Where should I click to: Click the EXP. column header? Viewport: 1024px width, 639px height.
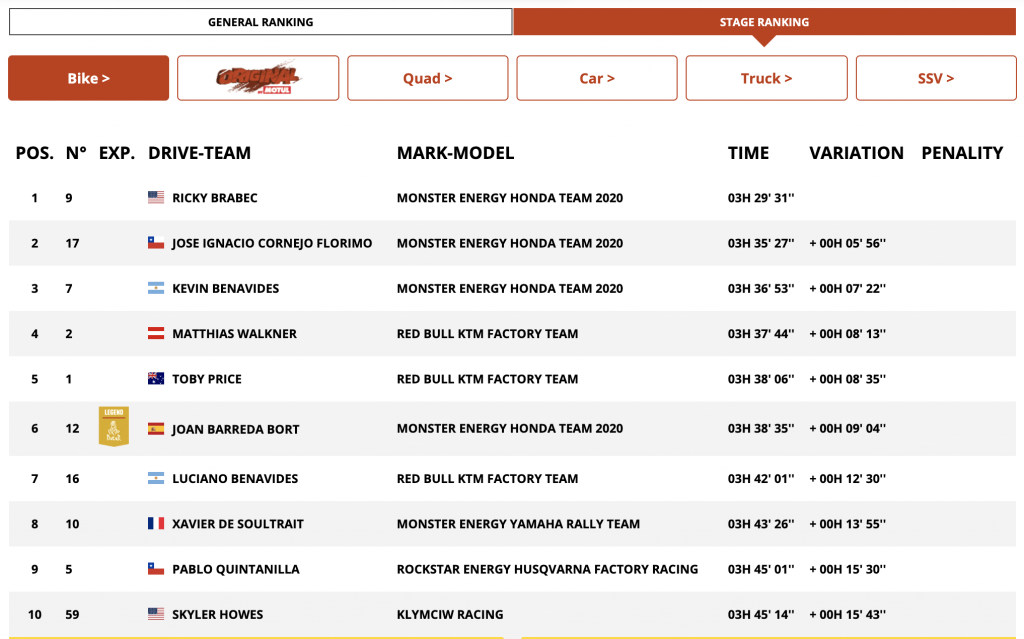pyautogui.click(x=117, y=153)
